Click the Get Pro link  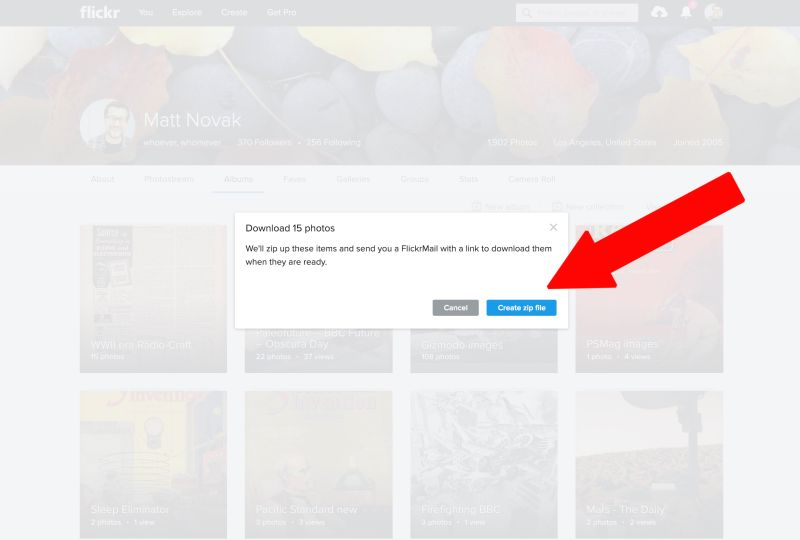[x=281, y=12]
